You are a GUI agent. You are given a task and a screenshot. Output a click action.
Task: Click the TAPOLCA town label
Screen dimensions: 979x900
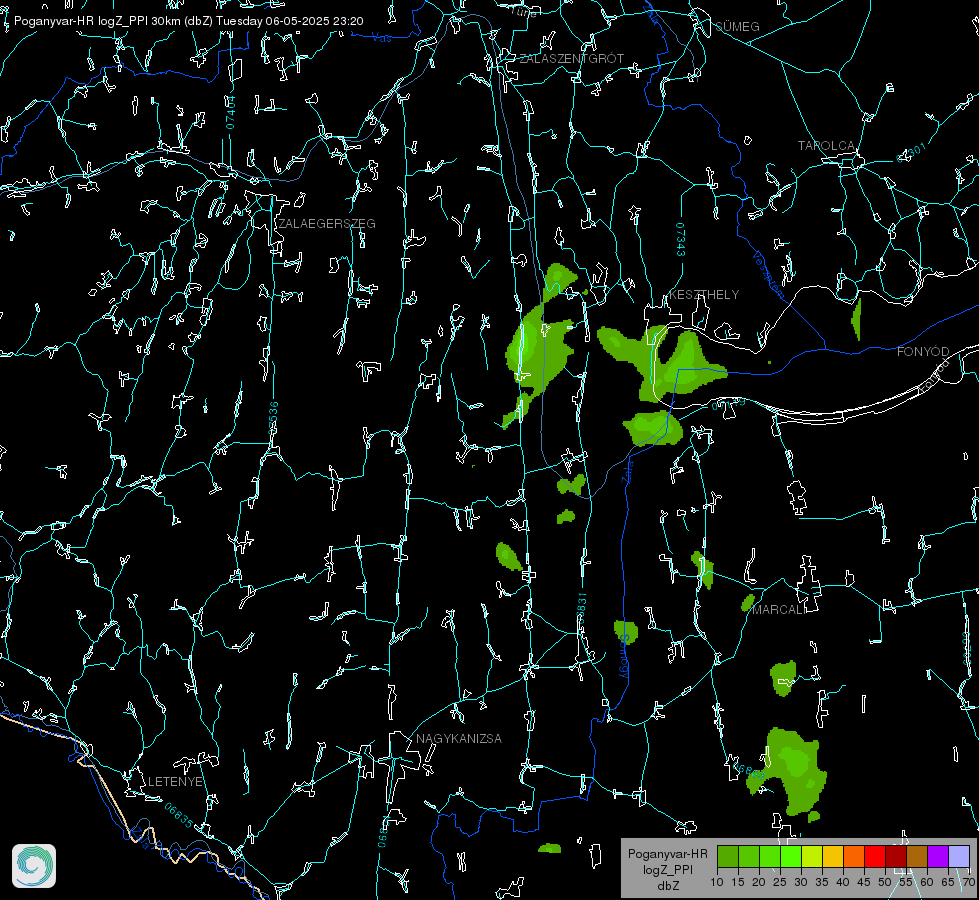point(827,146)
